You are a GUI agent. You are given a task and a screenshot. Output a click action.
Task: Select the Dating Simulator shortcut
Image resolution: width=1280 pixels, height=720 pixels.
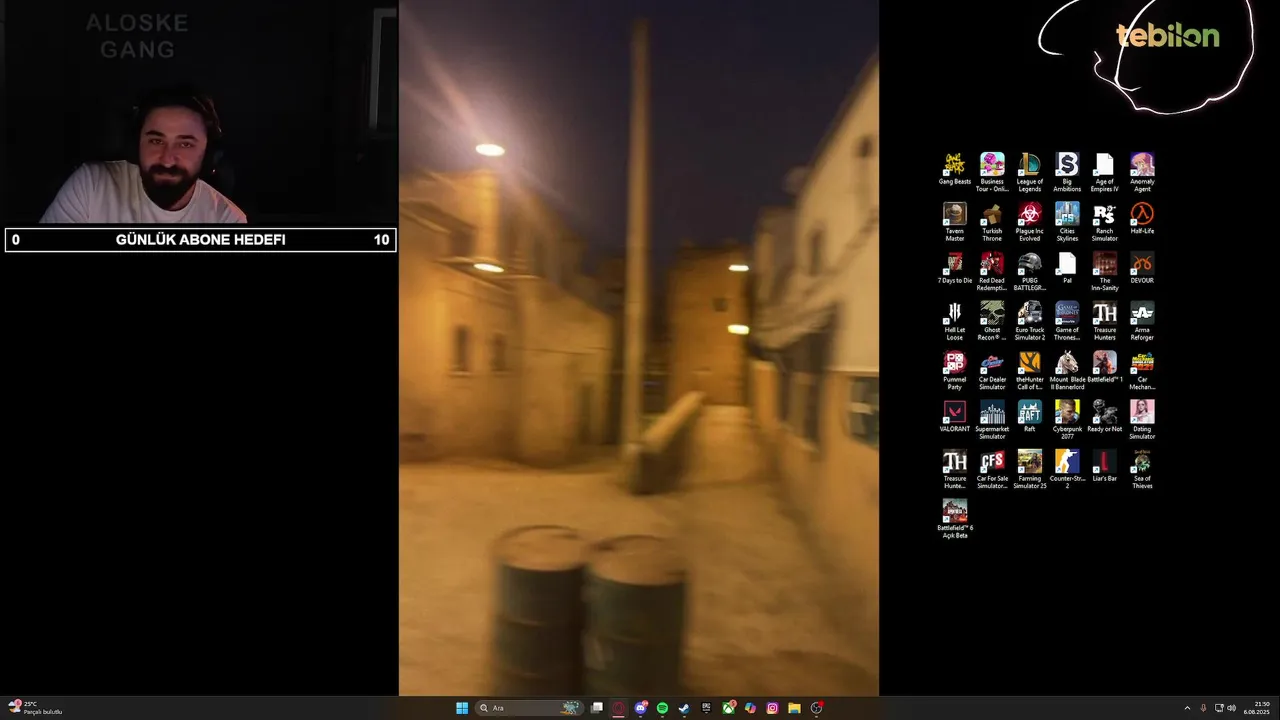(1142, 420)
